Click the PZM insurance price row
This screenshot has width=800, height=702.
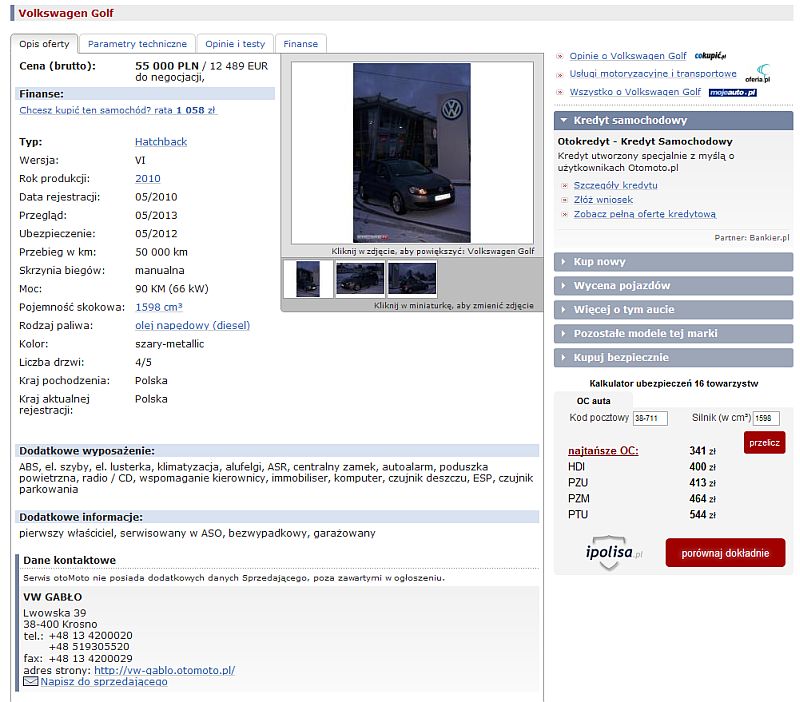pyautogui.click(x=642, y=498)
